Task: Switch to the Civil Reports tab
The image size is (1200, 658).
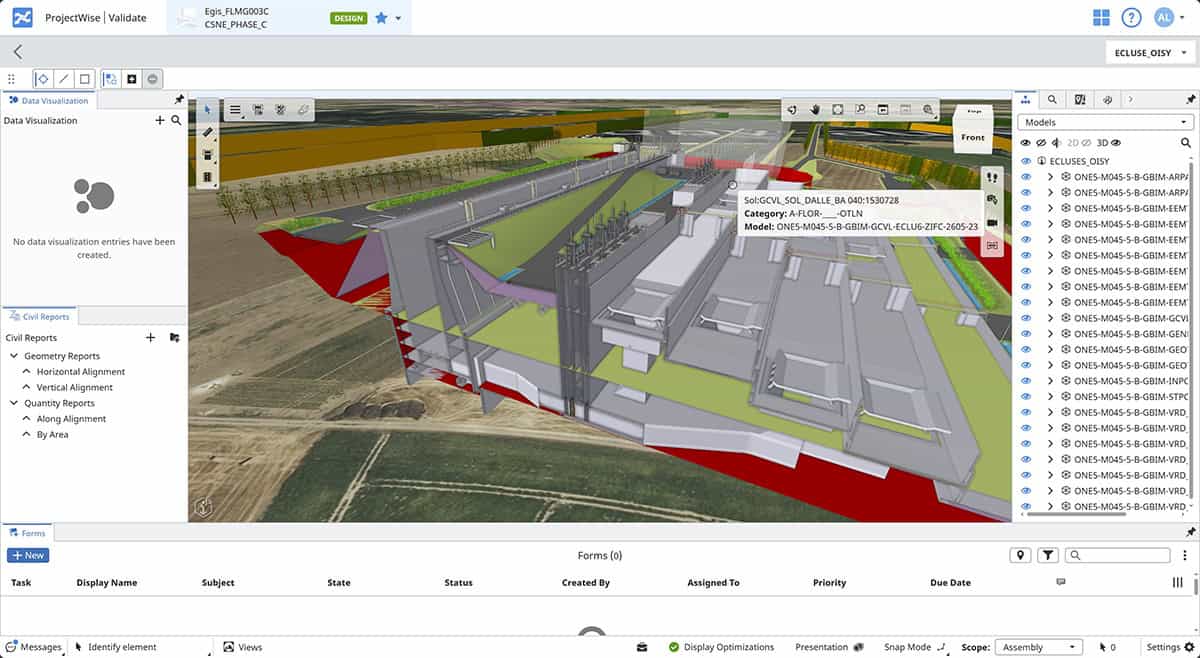Action: click(x=40, y=316)
